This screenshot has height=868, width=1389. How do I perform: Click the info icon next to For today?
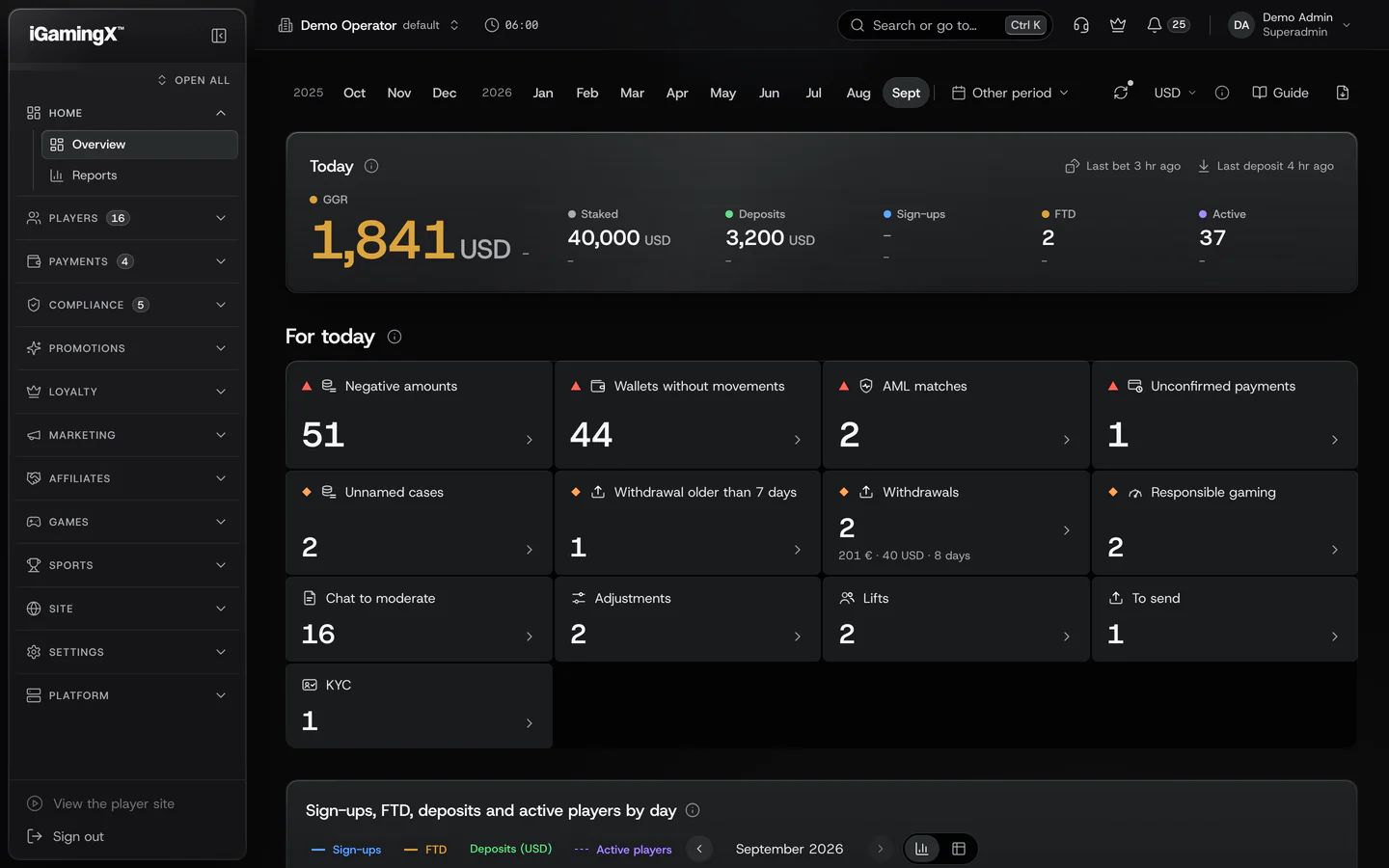395,337
